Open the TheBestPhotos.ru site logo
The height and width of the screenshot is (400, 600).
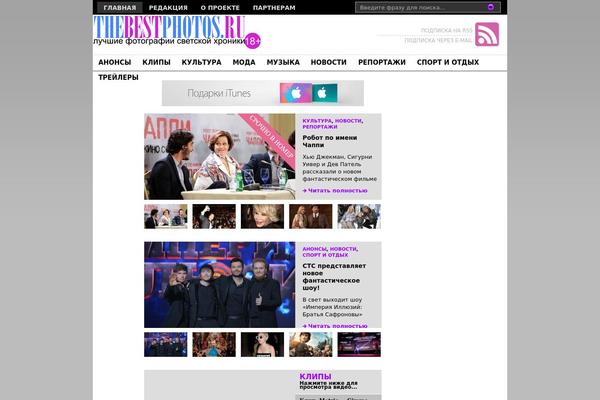pyautogui.click(x=169, y=28)
